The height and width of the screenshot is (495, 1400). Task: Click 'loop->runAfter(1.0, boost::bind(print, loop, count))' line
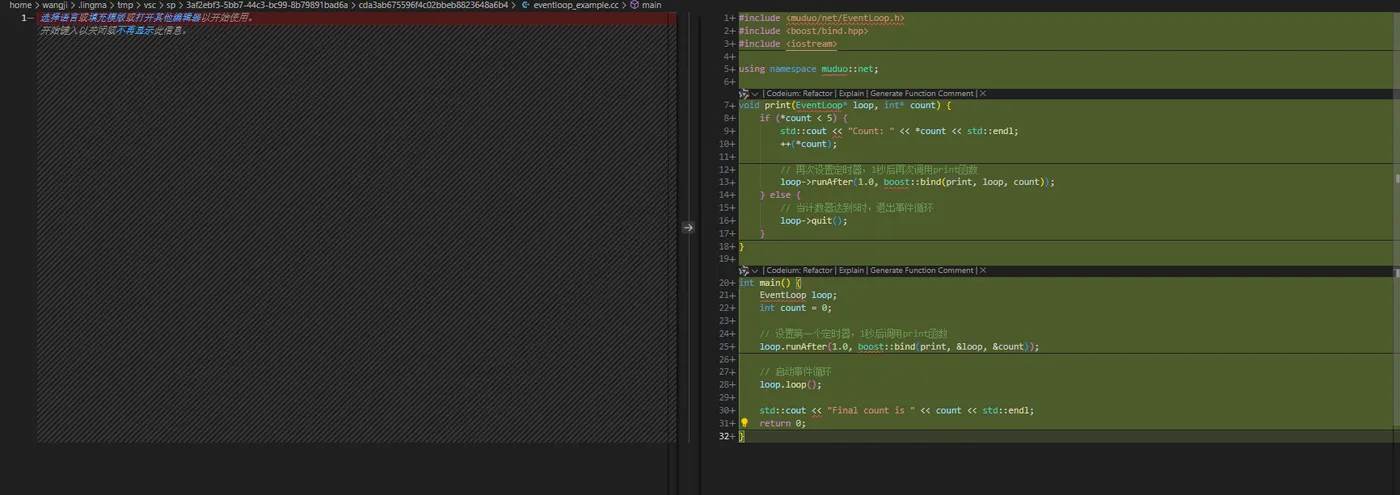tap(917, 182)
